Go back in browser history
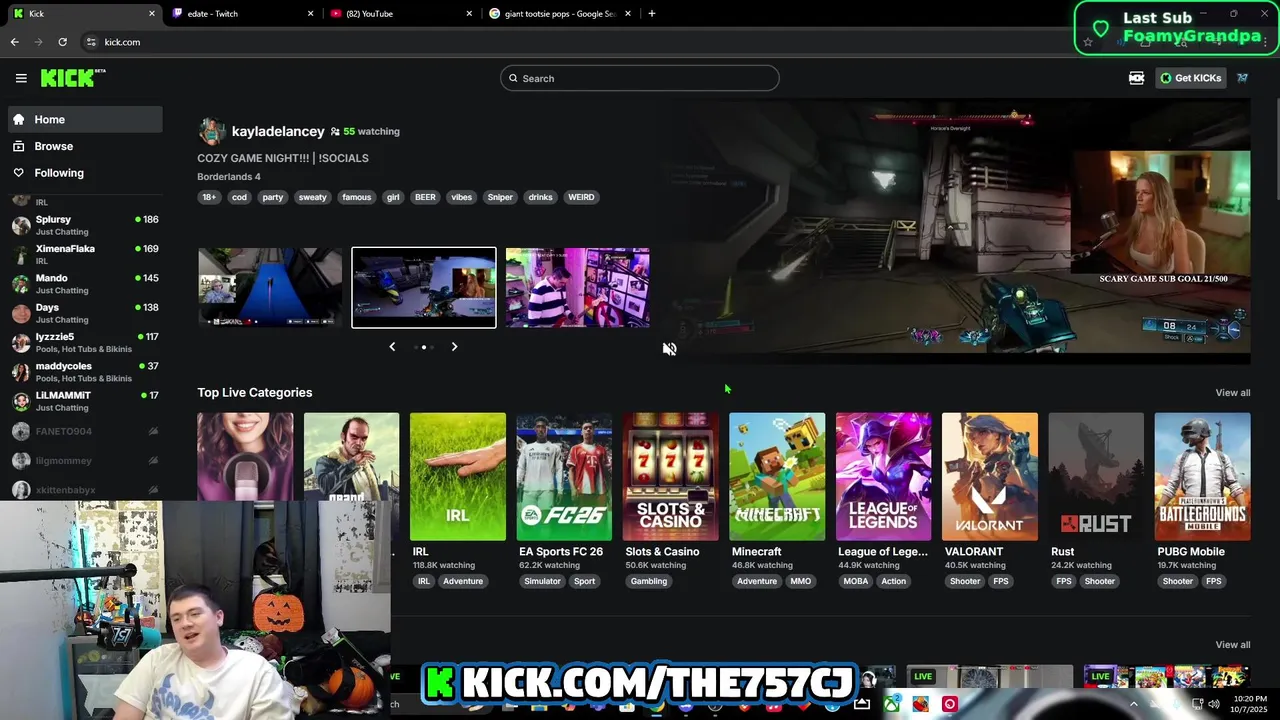The height and width of the screenshot is (720, 1280). coord(14,42)
